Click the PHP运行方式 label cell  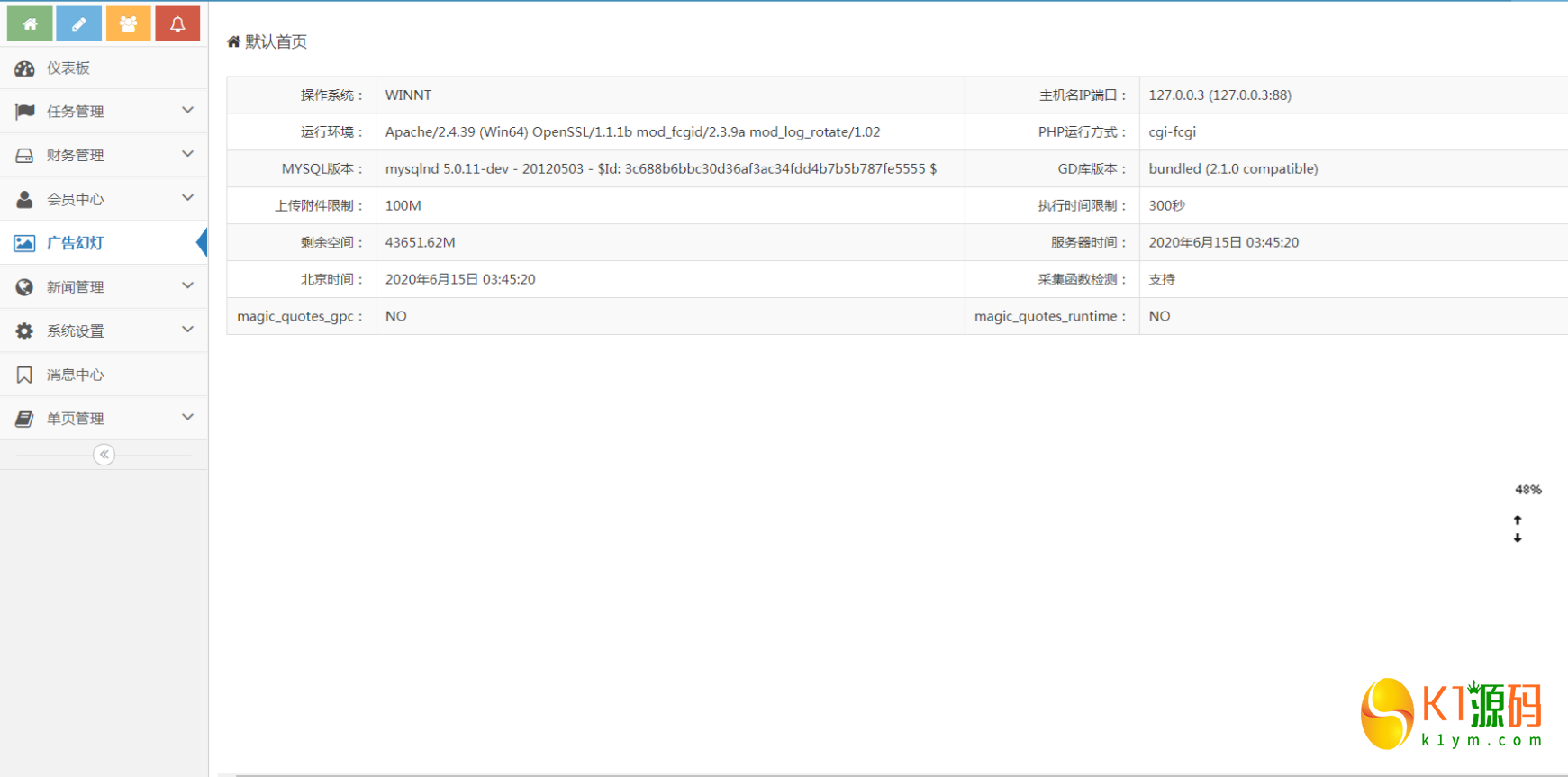1052,131
